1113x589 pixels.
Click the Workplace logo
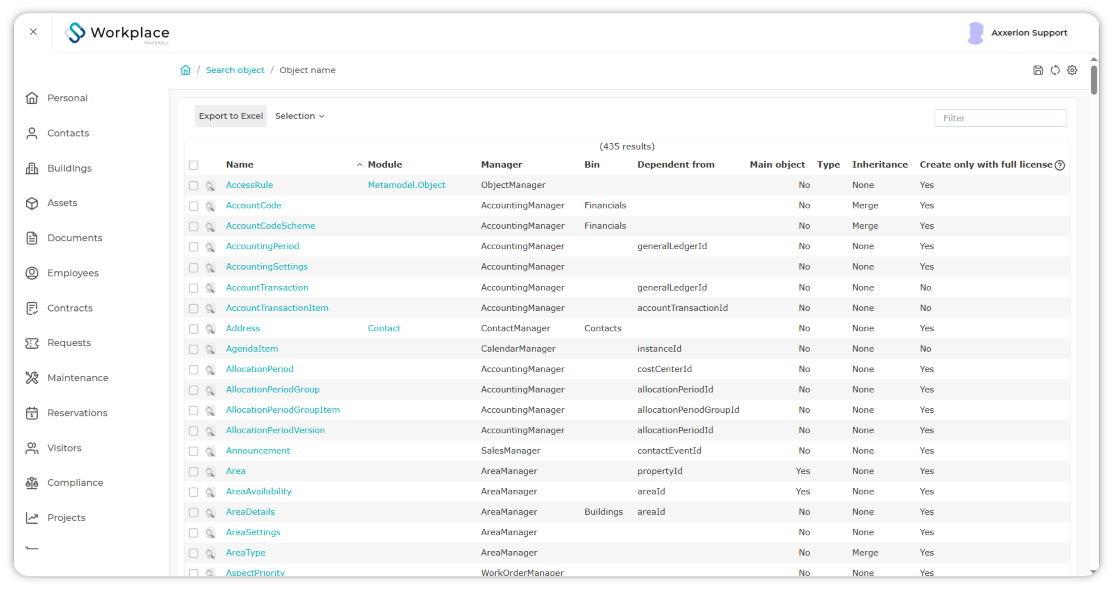(117, 33)
